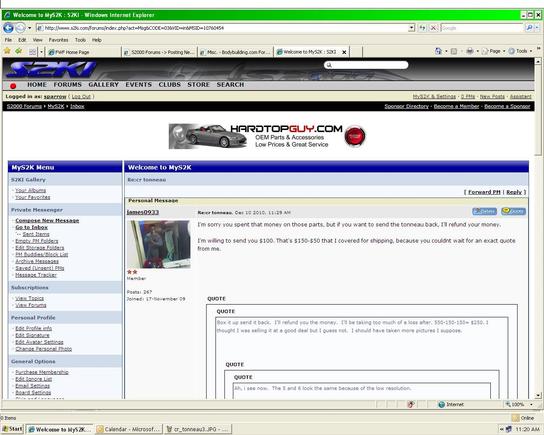Click the S2KI site search field
The width and height of the screenshot is (544, 435).
[x=366, y=65]
